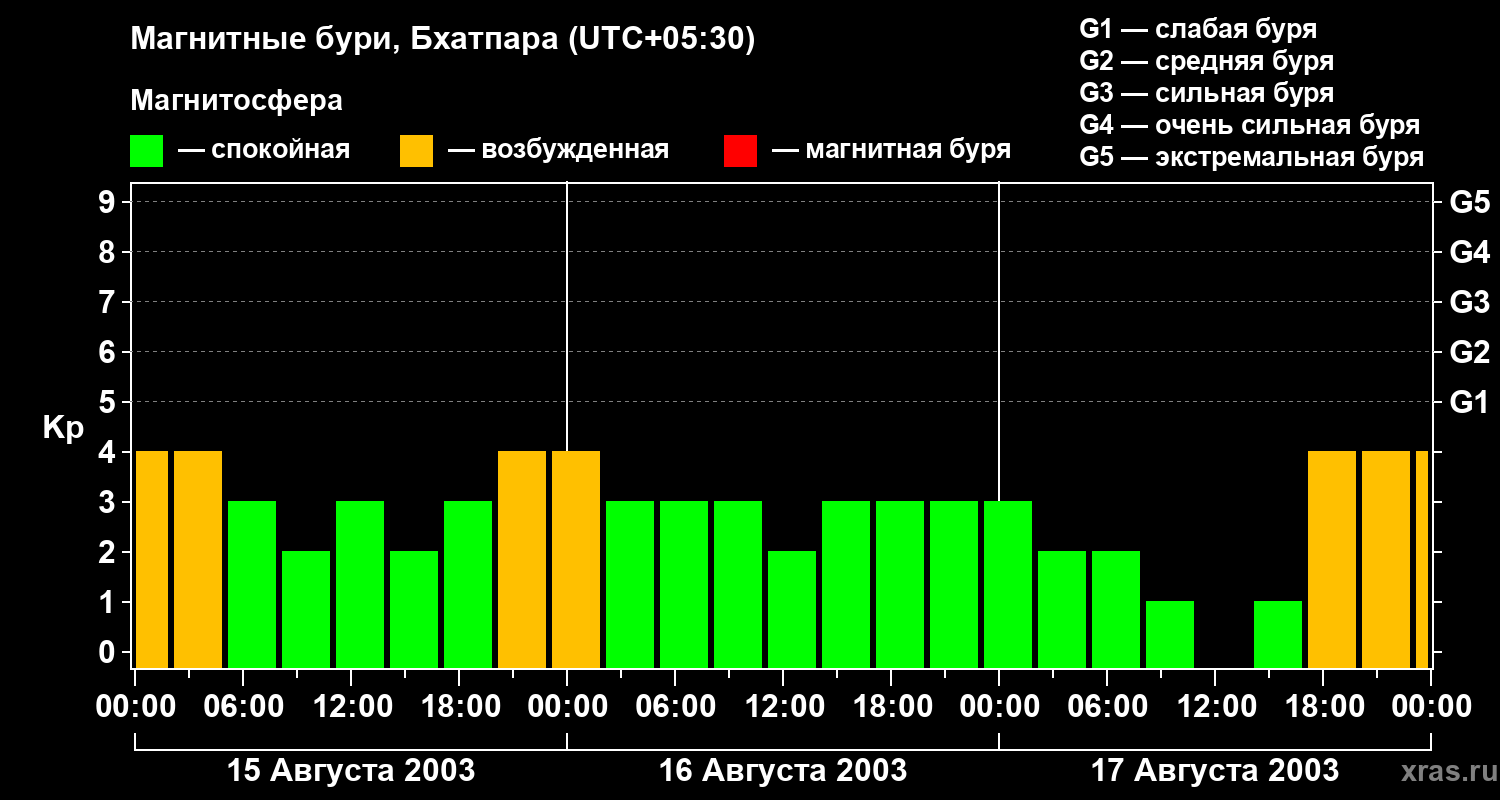Screen dimensions: 1500x800
Task: Select the orange bar at midnight 16 August
Action: coord(576,560)
